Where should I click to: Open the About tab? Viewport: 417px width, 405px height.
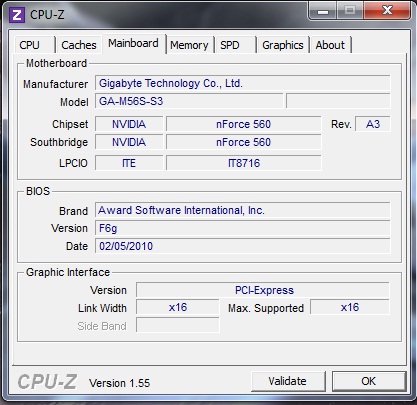coord(330,45)
